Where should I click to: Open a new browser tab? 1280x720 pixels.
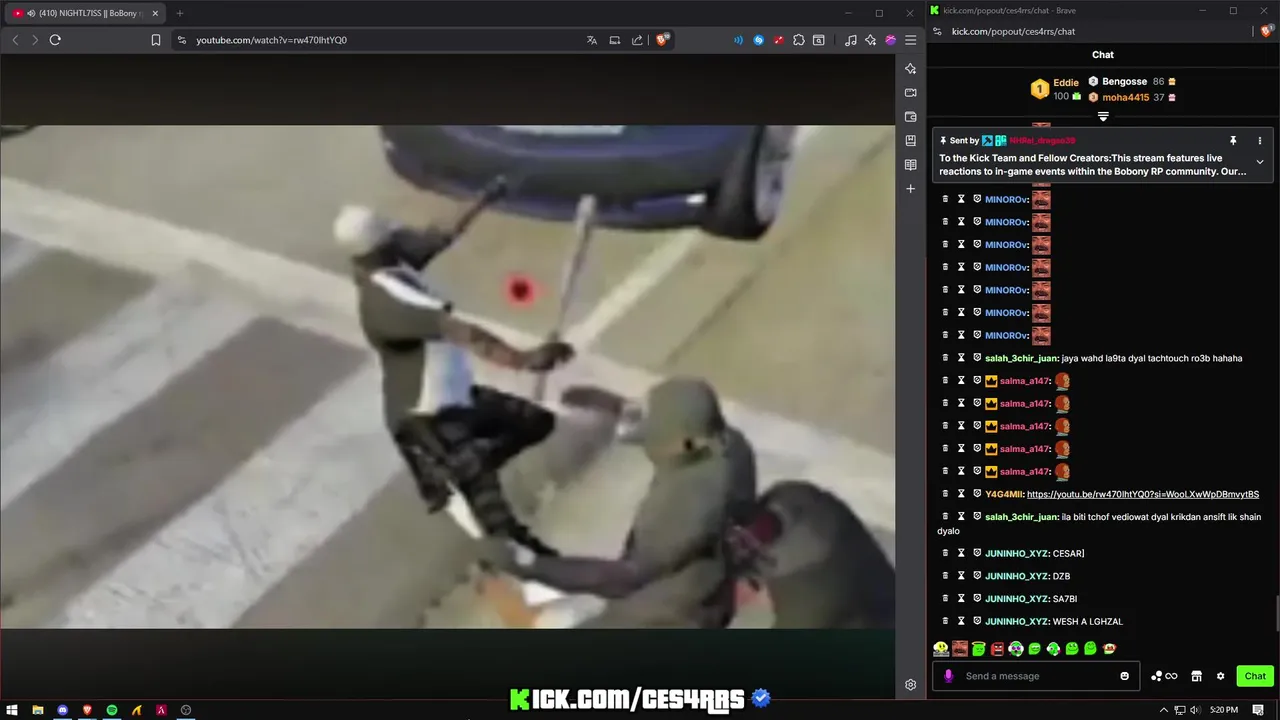click(x=180, y=13)
